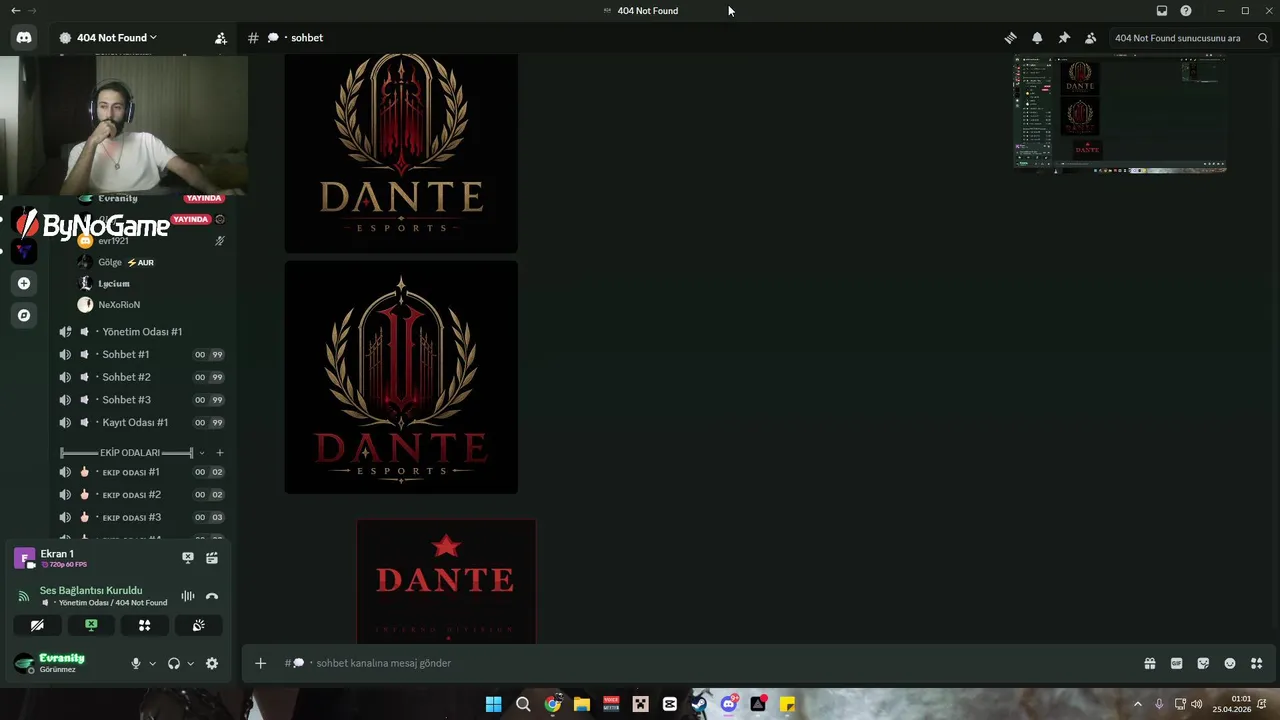Join the Sohbet #3 voice channel
The width and height of the screenshot is (1280, 720).
pos(141,400)
